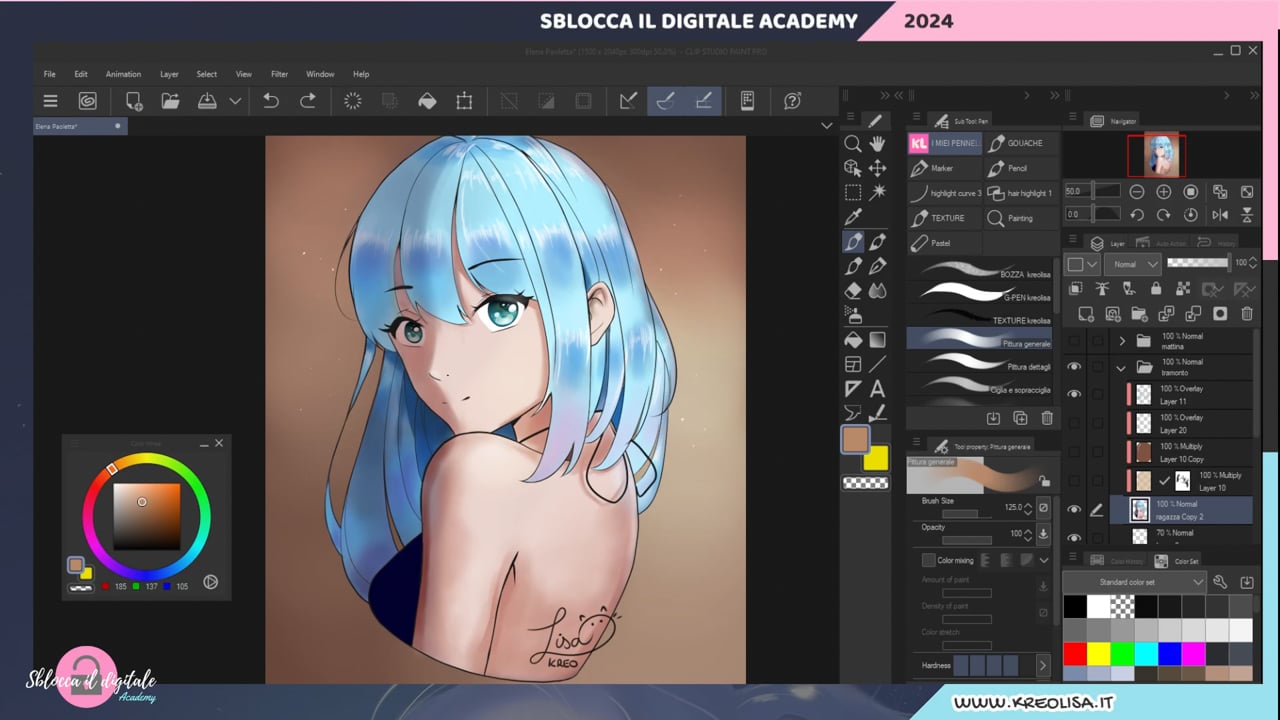Screen dimensions: 1280x720
Task: Toggle snap to ruler icon
Action: (628, 100)
